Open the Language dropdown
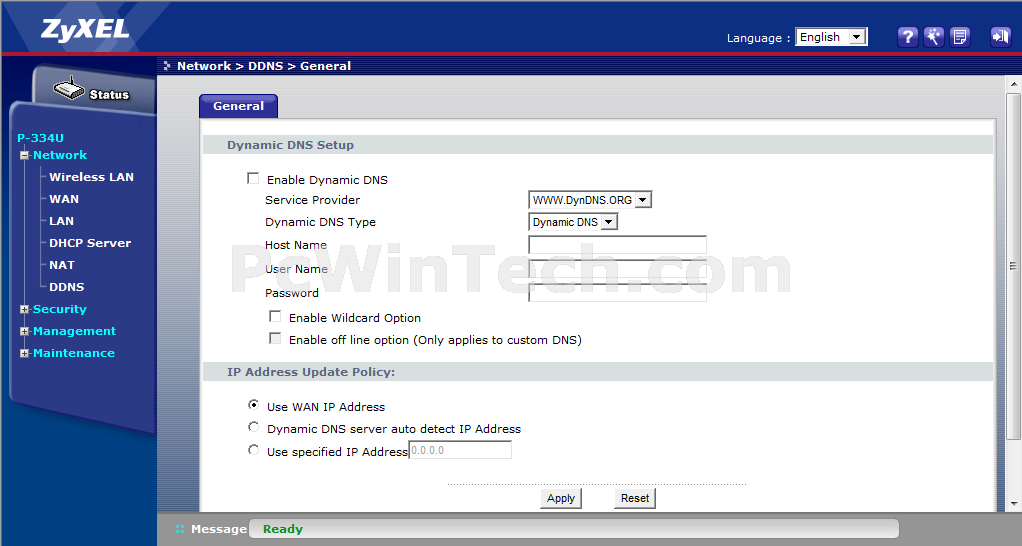Screen dimensions: 1022x546 pyautogui.click(x=832, y=37)
